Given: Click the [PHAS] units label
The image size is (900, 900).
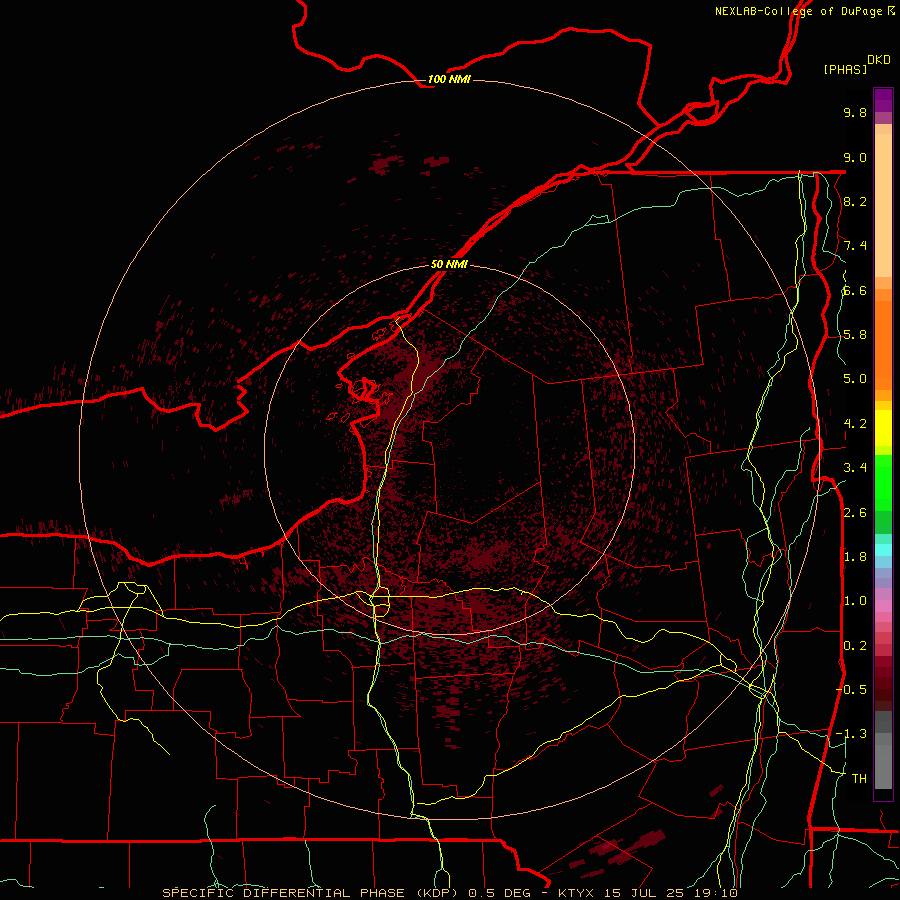Looking at the screenshot, I should point(845,69).
